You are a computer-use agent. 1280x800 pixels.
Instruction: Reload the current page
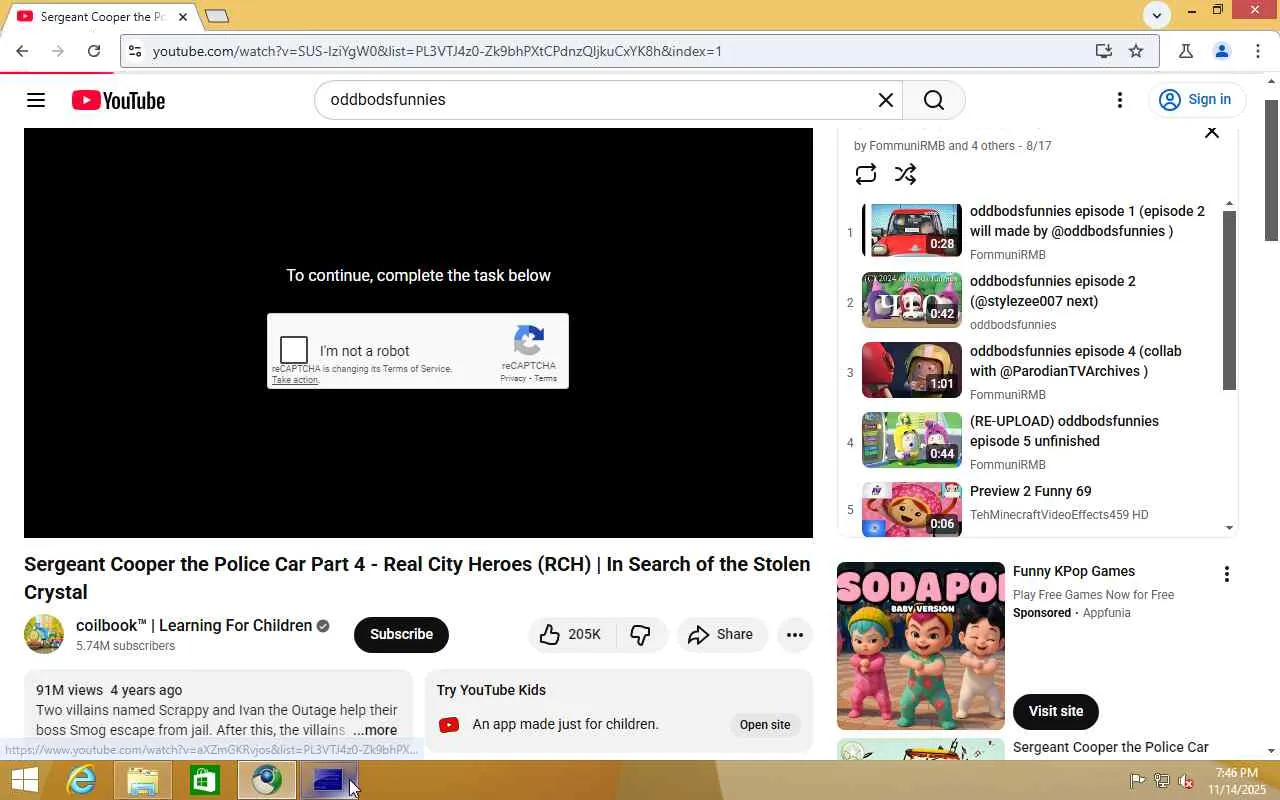(94, 51)
